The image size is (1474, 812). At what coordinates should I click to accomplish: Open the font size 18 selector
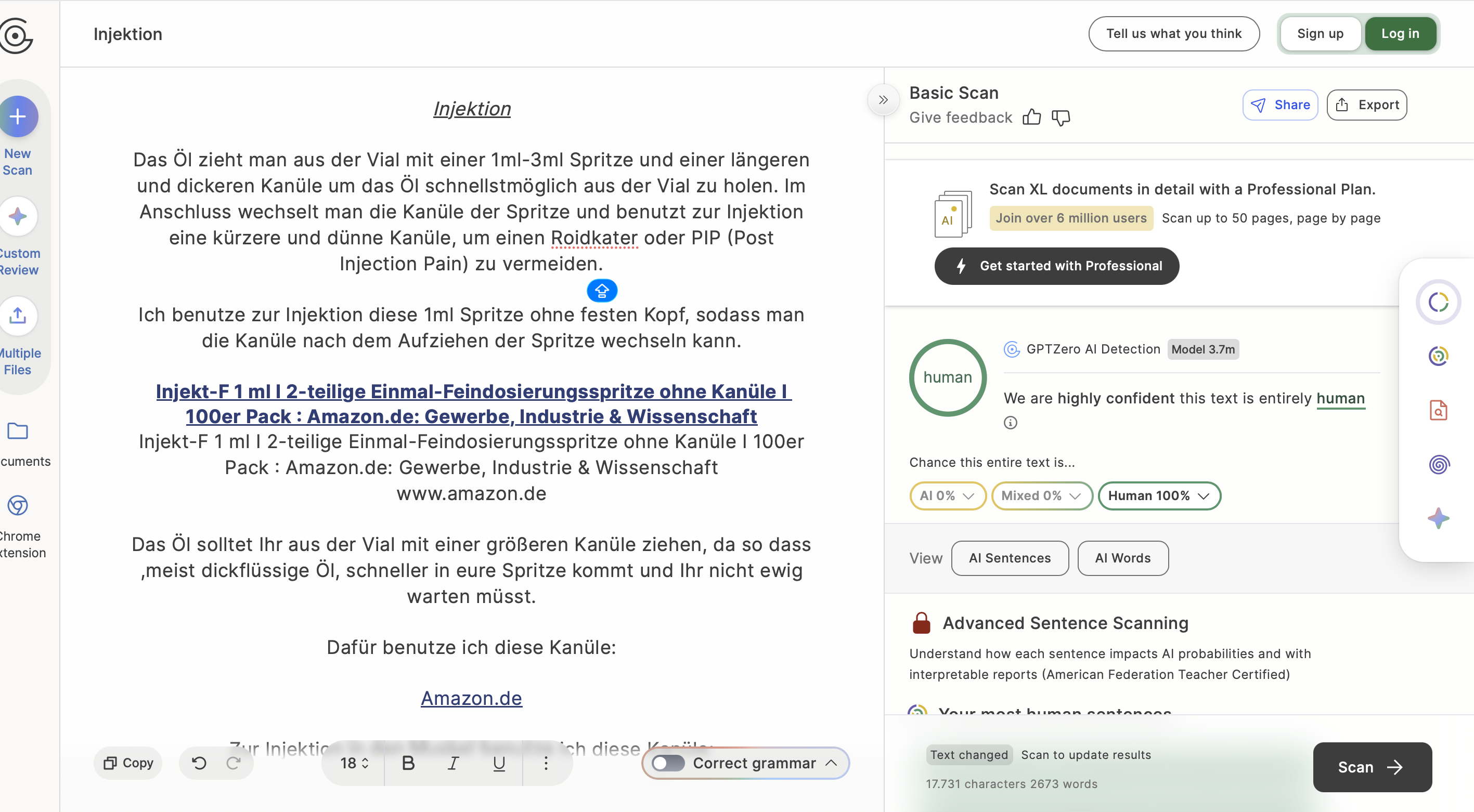[354, 763]
